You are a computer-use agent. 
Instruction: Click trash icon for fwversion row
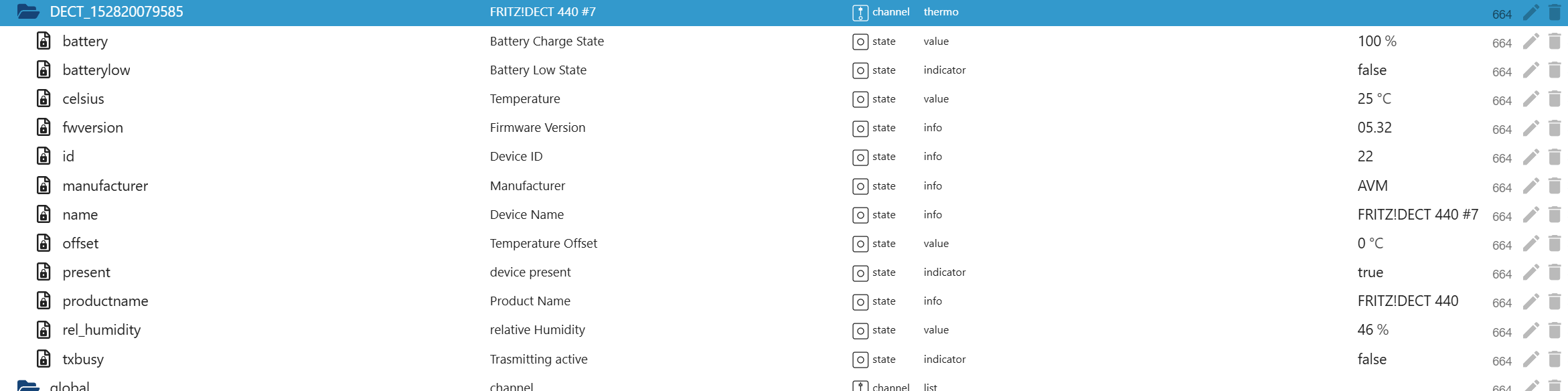[x=1555, y=128]
